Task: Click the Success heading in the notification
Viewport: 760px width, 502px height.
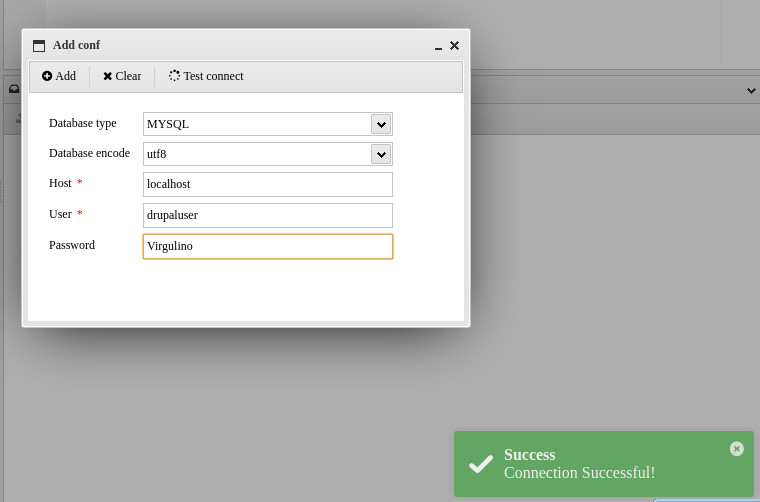Action: coord(529,455)
